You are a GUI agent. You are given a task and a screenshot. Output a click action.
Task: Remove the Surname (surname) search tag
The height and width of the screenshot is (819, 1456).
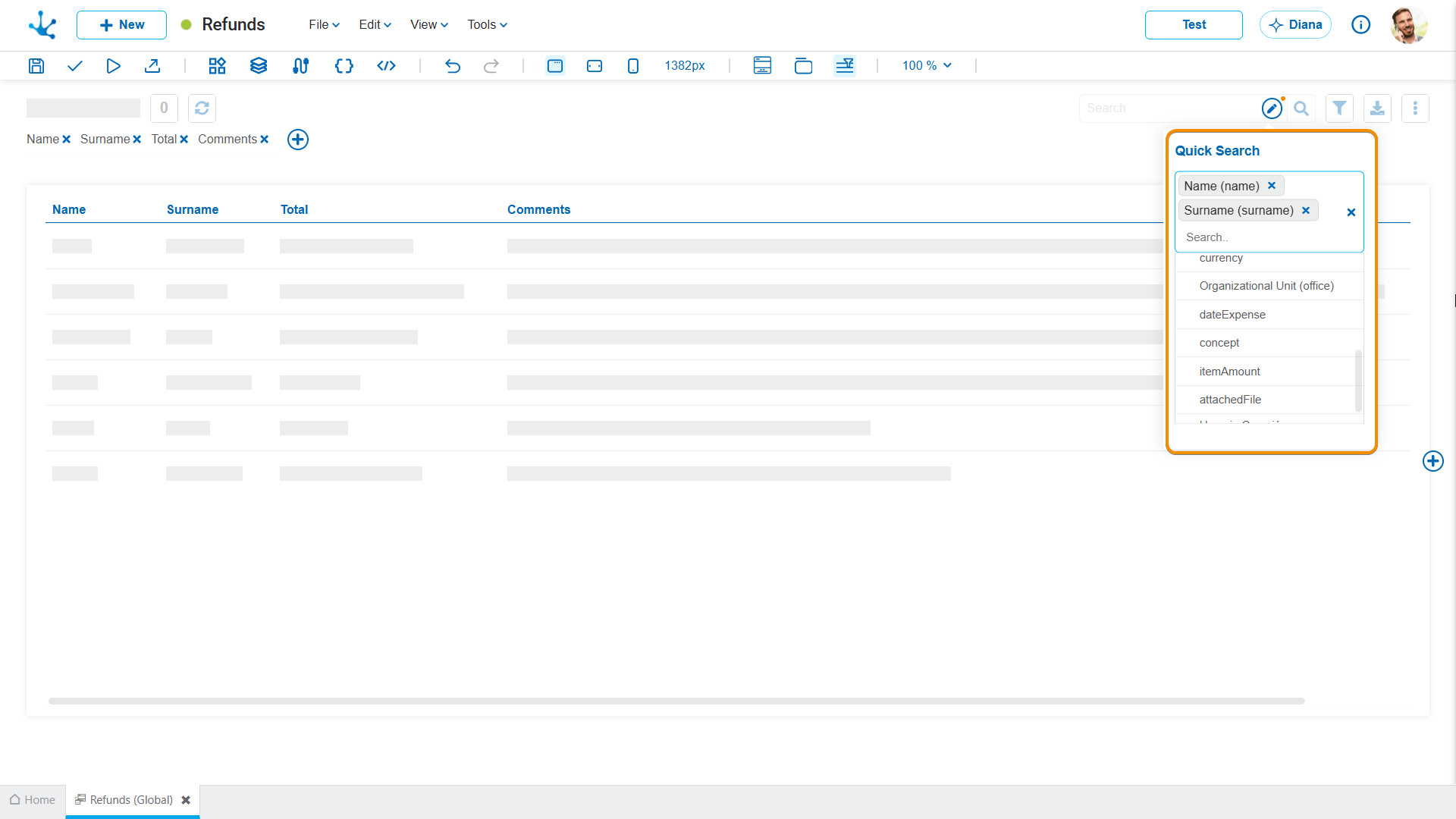[x=1306, y=211]
